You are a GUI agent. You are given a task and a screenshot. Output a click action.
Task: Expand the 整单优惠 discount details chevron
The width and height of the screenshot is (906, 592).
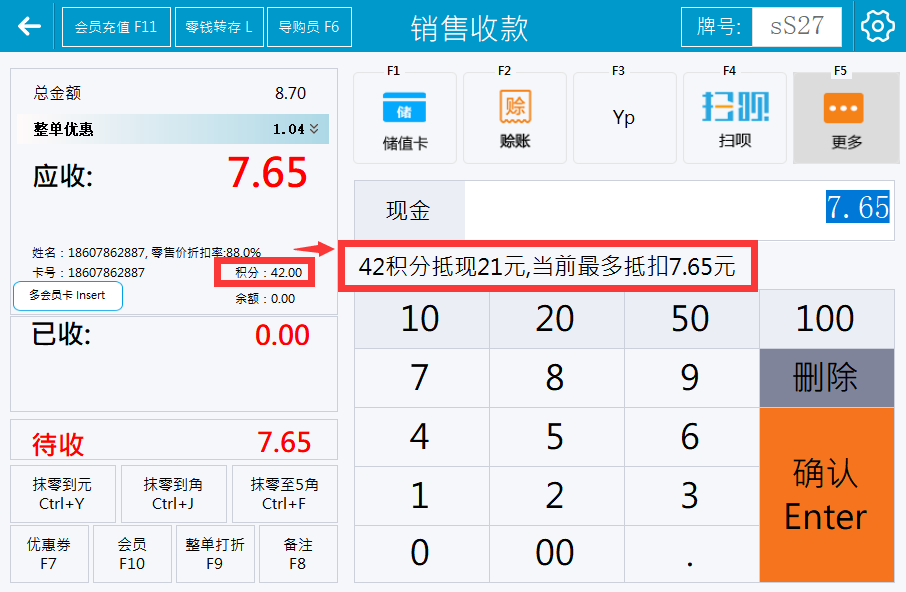pos(314,129)
